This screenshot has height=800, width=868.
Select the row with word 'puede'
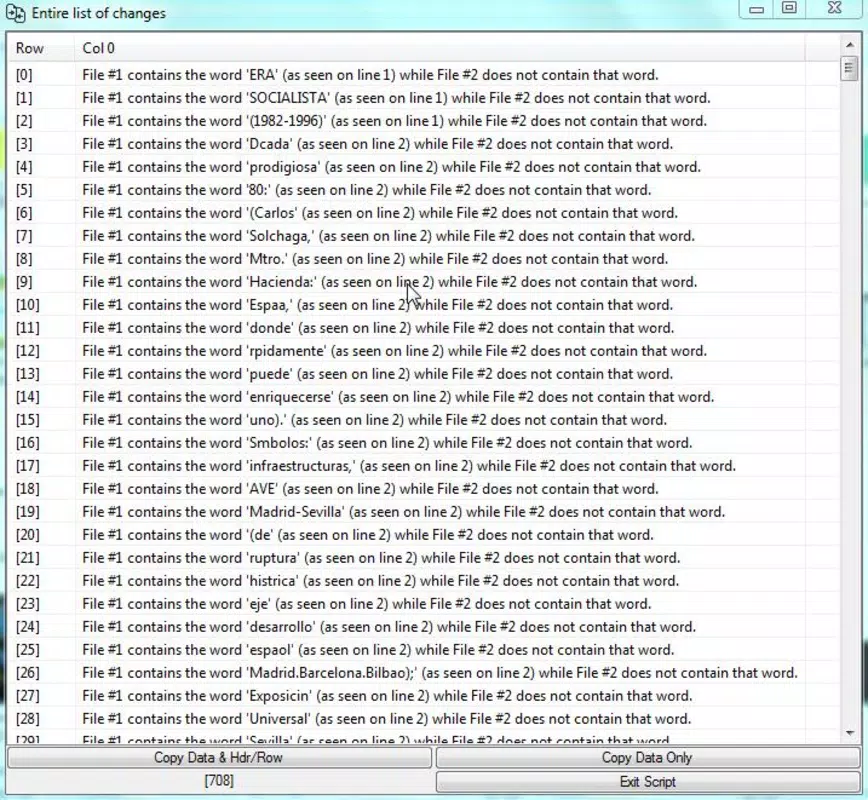(x=424, y=374)
